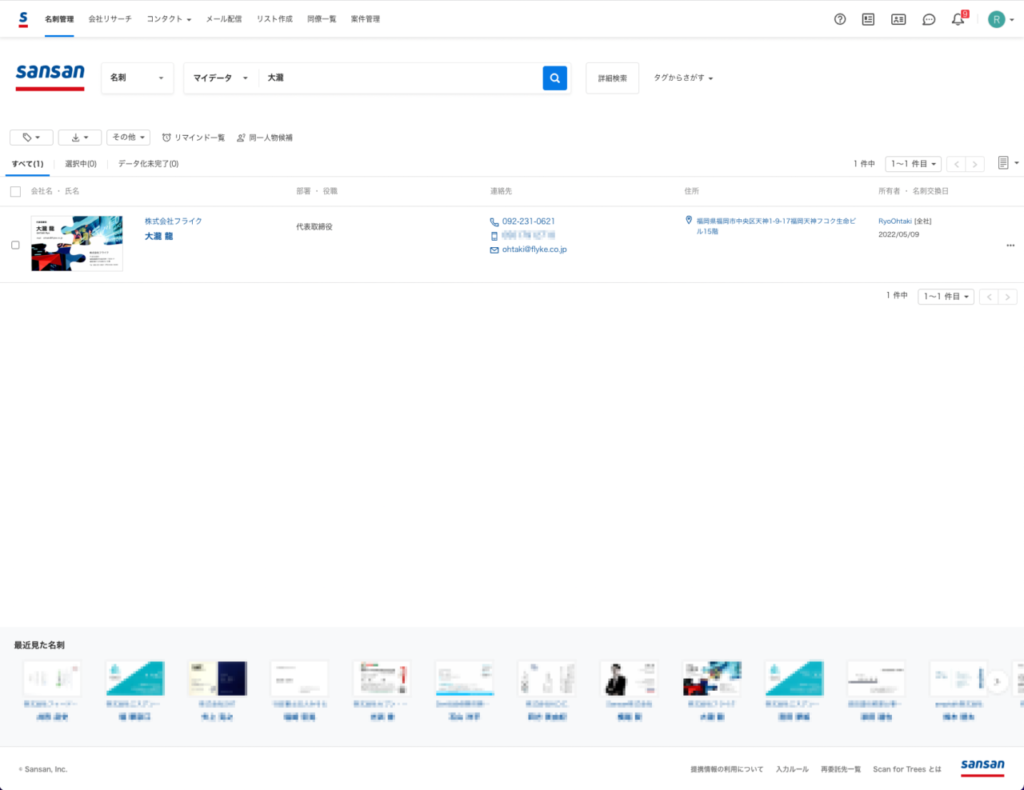The image size is (1024, 790).
Task: Click email ohtaki@flyke.co.jp
Action: pos(534,249)
